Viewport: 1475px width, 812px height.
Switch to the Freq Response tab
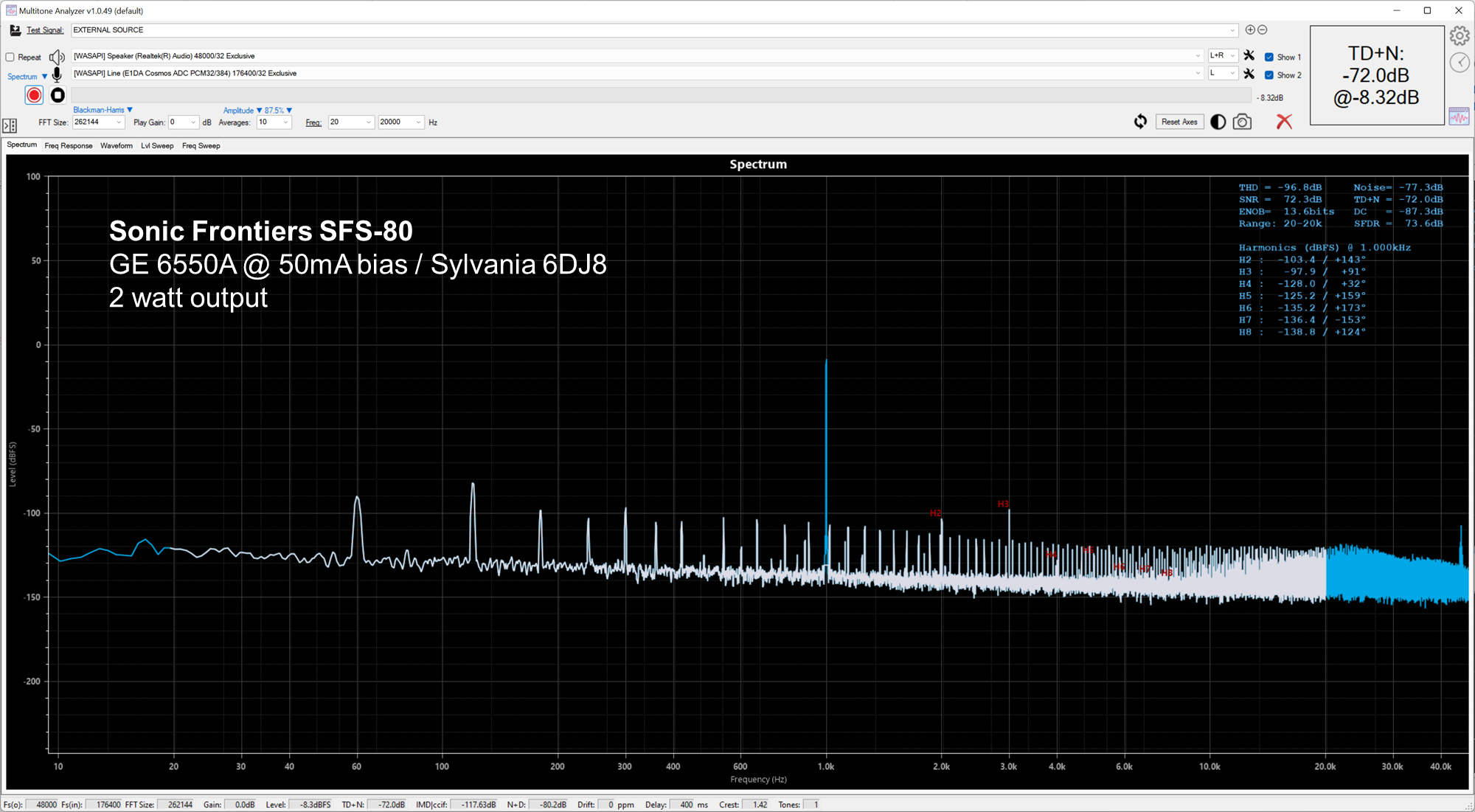pos(69,145)
